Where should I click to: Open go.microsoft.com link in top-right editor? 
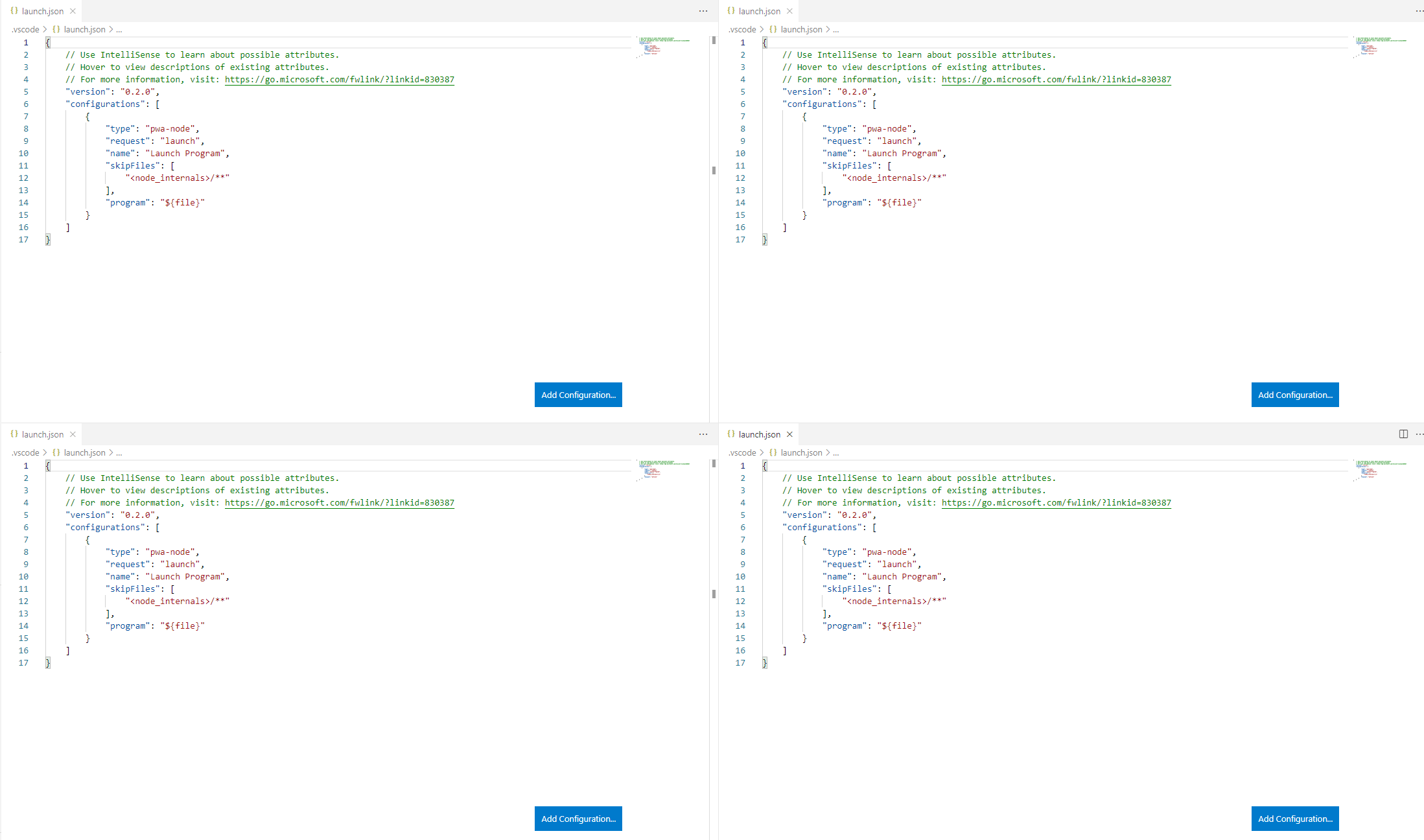pos(1056,80)
